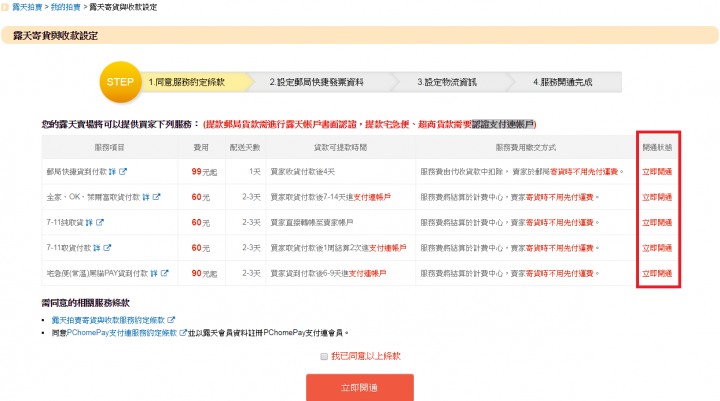Go to 露天拍賣 in breadcrumb

point(27,7)
